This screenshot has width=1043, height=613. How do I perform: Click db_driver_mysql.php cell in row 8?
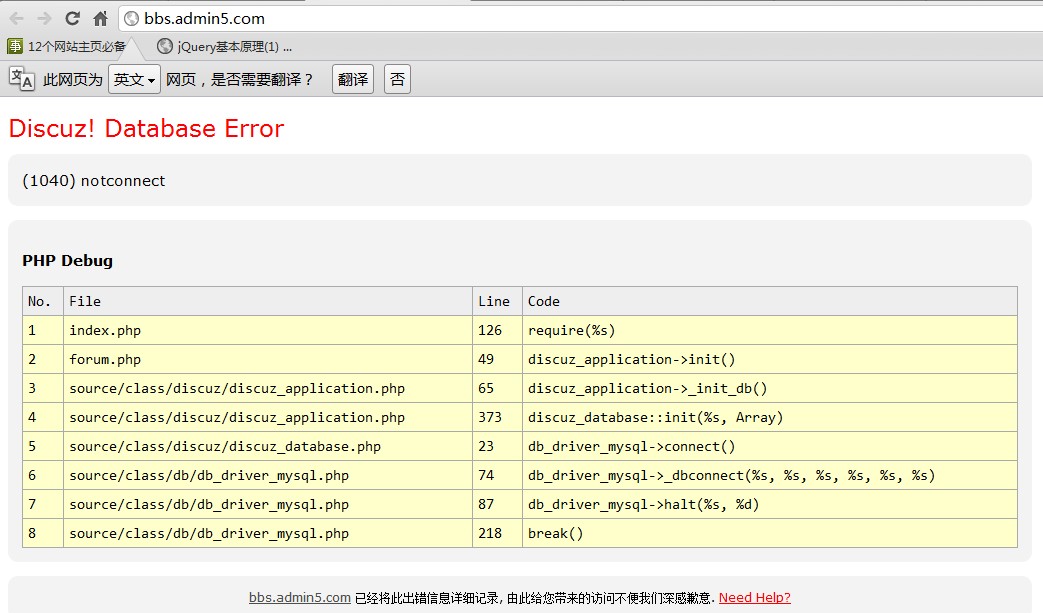click(x=268, y=533)
